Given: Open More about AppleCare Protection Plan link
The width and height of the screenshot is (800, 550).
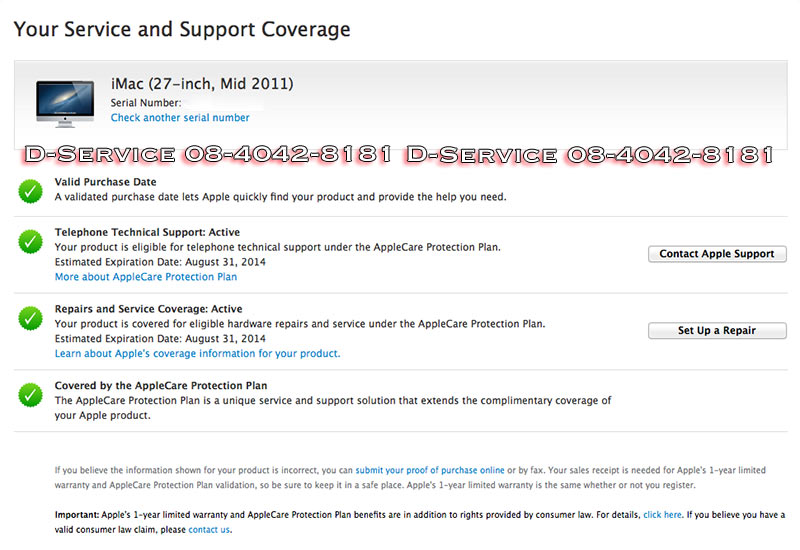Looking at the screenshot, I should tap(146, 277).
